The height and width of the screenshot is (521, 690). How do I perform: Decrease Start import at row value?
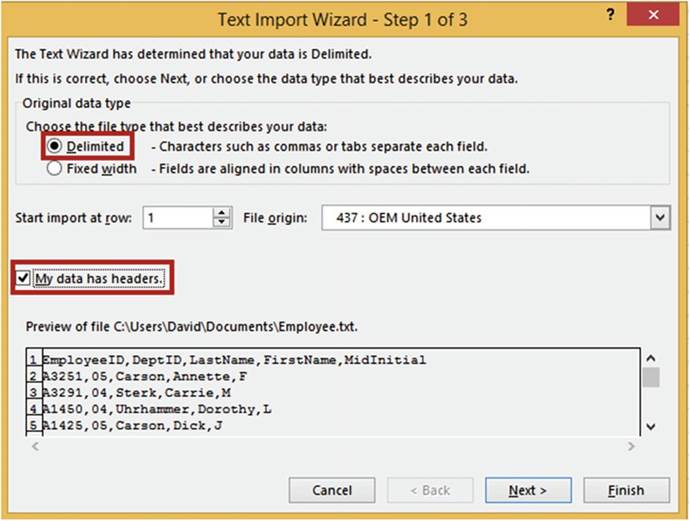[222, 223]
